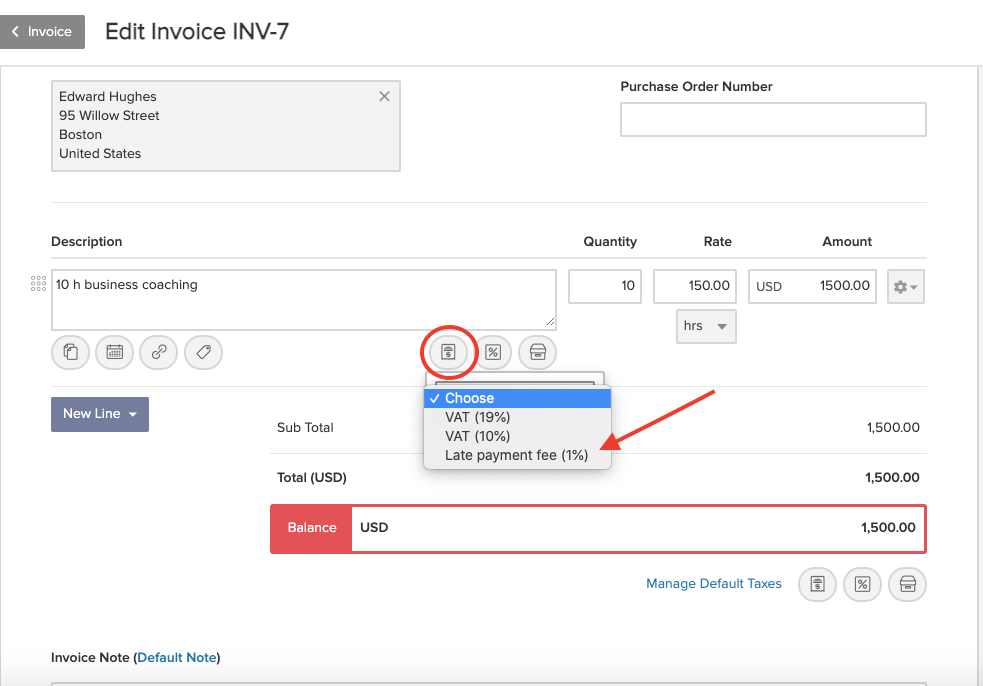This screenshot has height=686, width=983.
Task: Click the Amount field showing 1500.00
Action: [812, 286]
